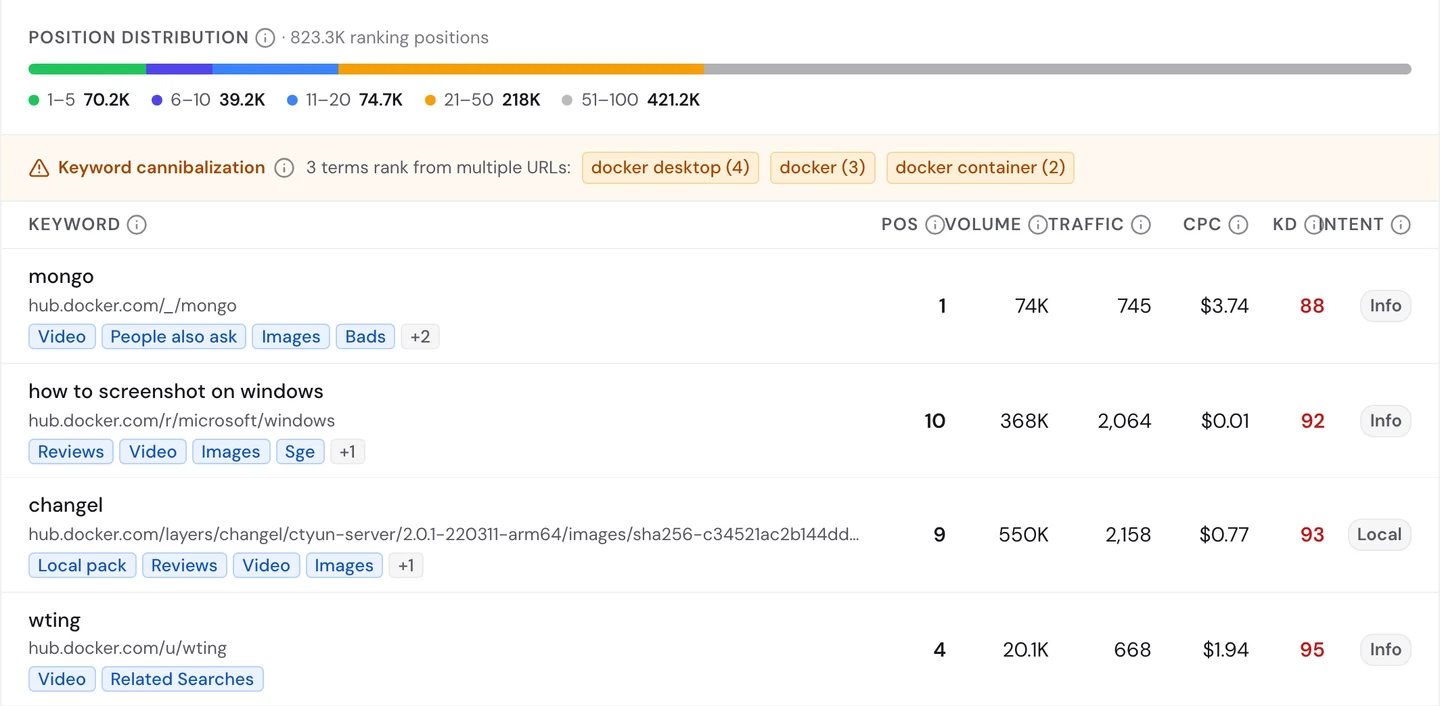The image size is (1440, 706).
Task: Click Images tag in changel row
Action: (344, 566)
